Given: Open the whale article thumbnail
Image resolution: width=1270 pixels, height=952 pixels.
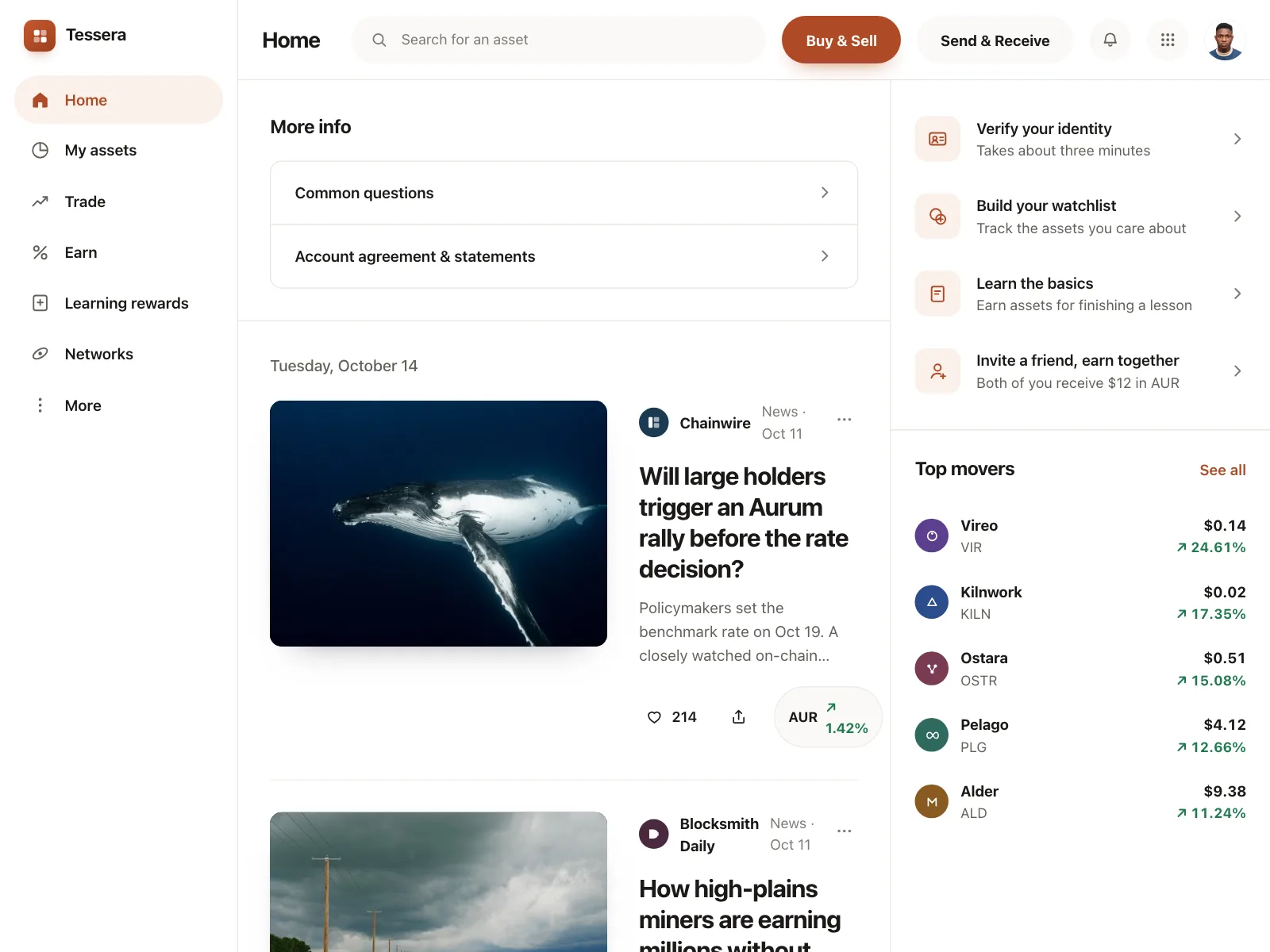Looking at the screenshot, I should tap(438, 524).
